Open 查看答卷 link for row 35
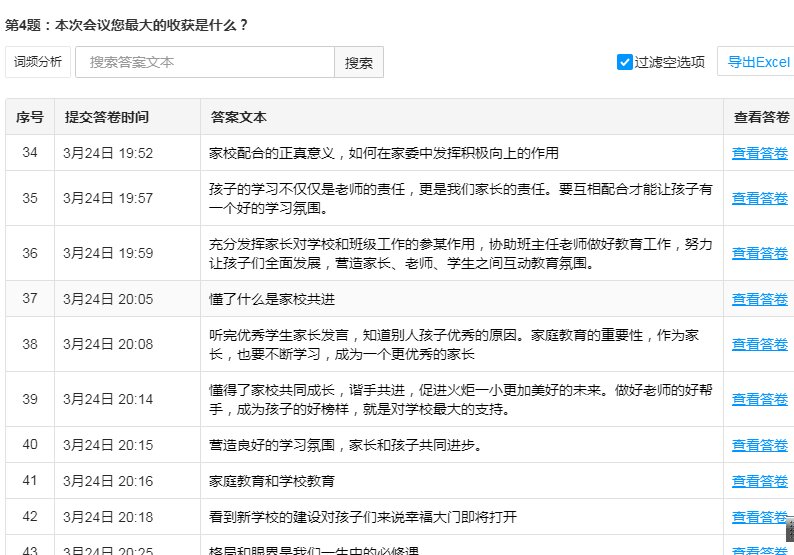Screen dimensions: 794x555 coord(760,198)
